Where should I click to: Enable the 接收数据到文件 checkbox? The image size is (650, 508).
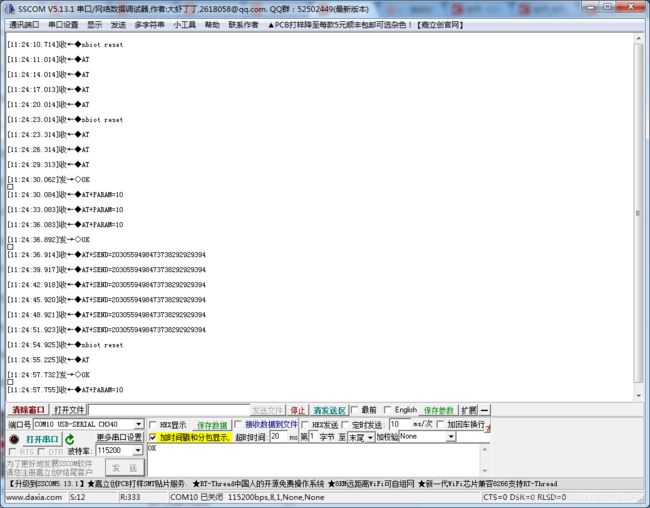point(238,424)
